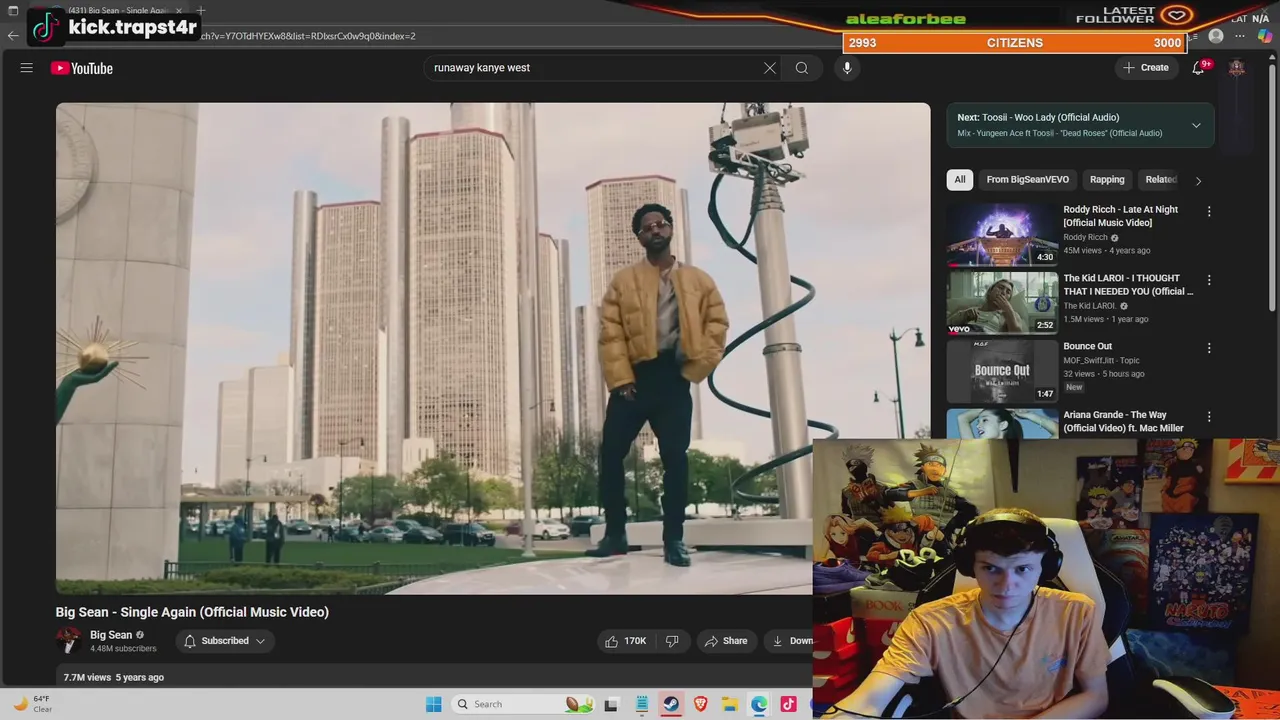Click MOF_Swiff,litt - Topic channel name
Screen dimensions: 1280x720
[1101, 360]
